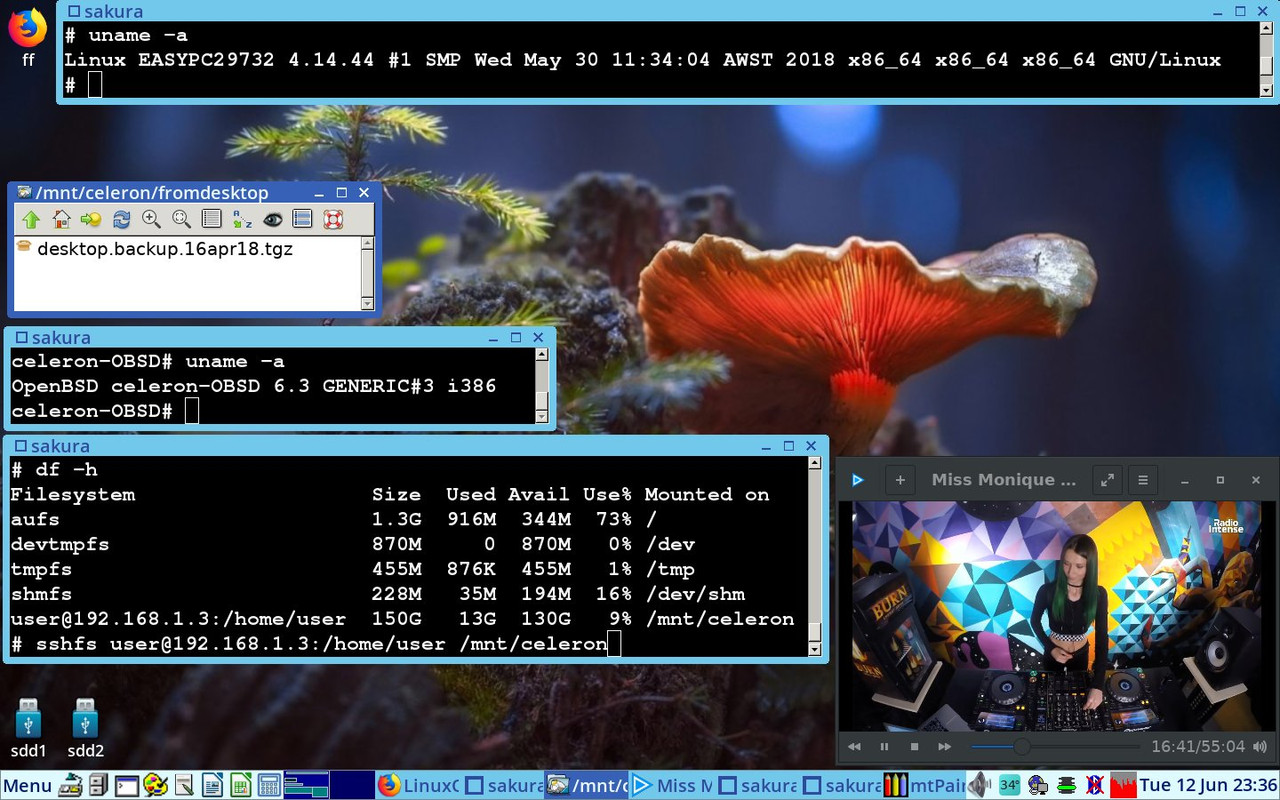Open the Firefox 'ff' desktop icon

point(28,36)
